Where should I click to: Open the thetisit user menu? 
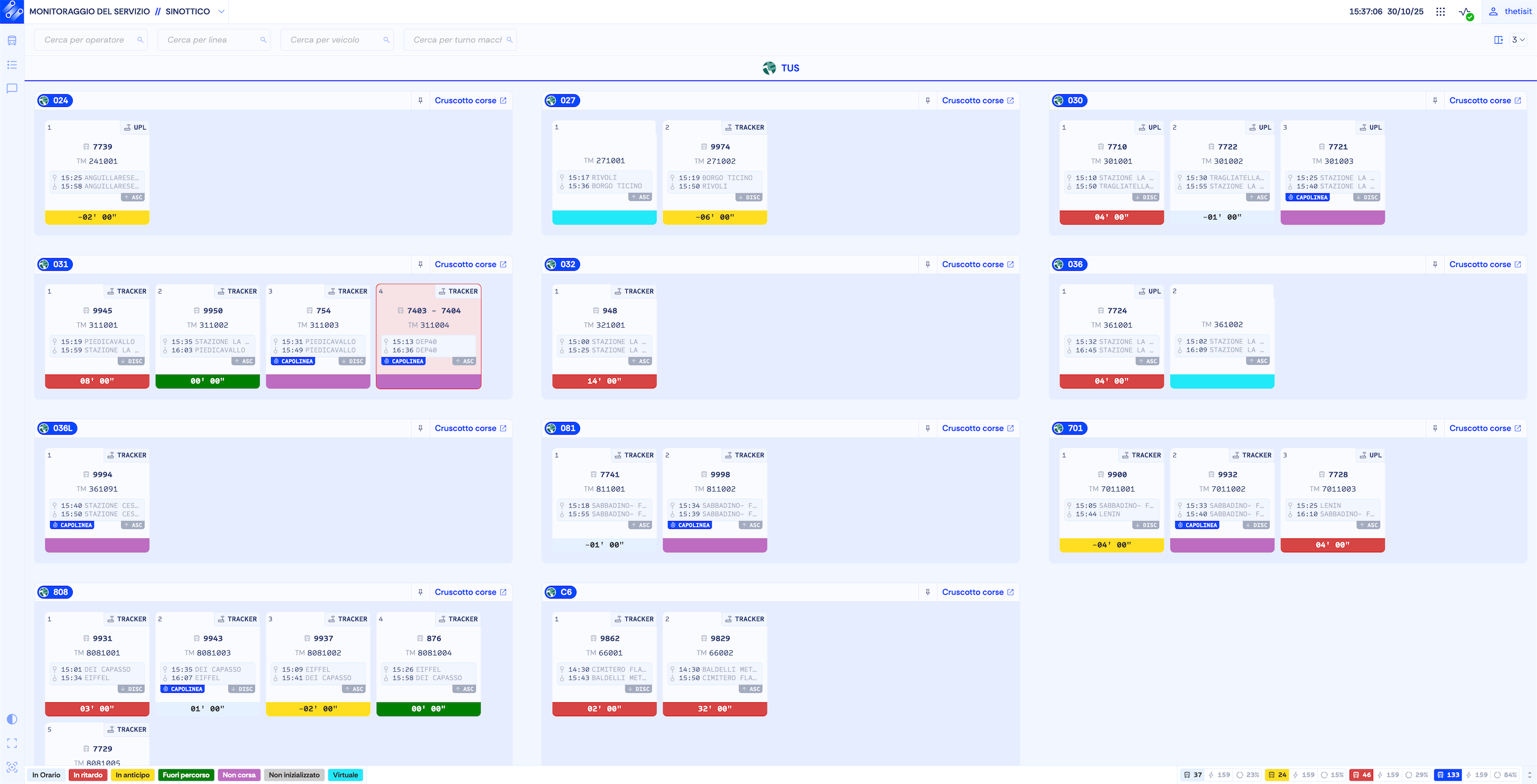(1510, 11)
